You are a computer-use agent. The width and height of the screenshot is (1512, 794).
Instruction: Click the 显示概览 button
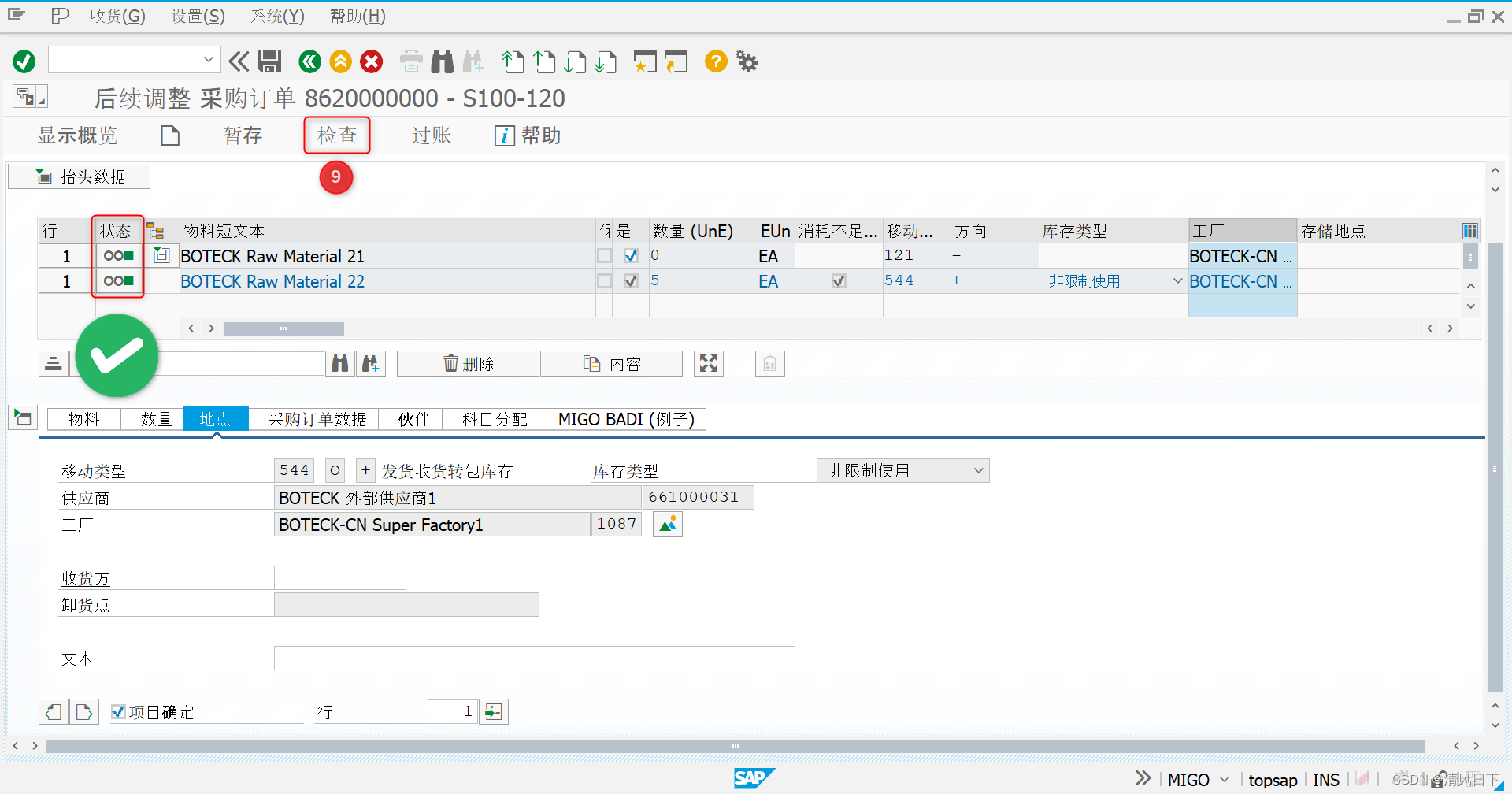pos(77,135)
